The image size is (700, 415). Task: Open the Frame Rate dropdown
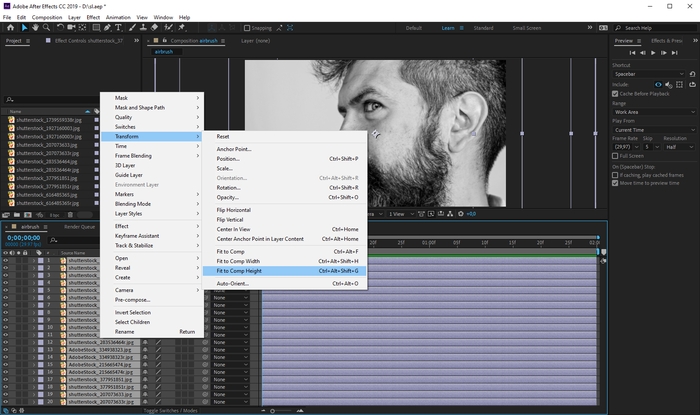point(626,147)
